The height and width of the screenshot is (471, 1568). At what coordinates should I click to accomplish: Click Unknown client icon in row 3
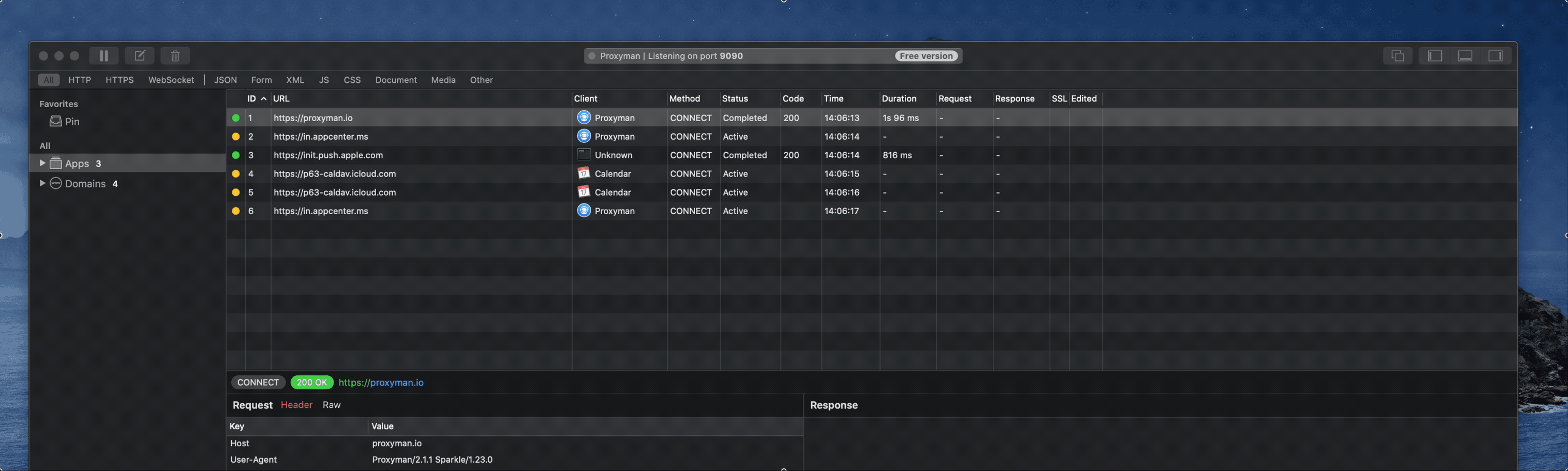click(584, 155)
